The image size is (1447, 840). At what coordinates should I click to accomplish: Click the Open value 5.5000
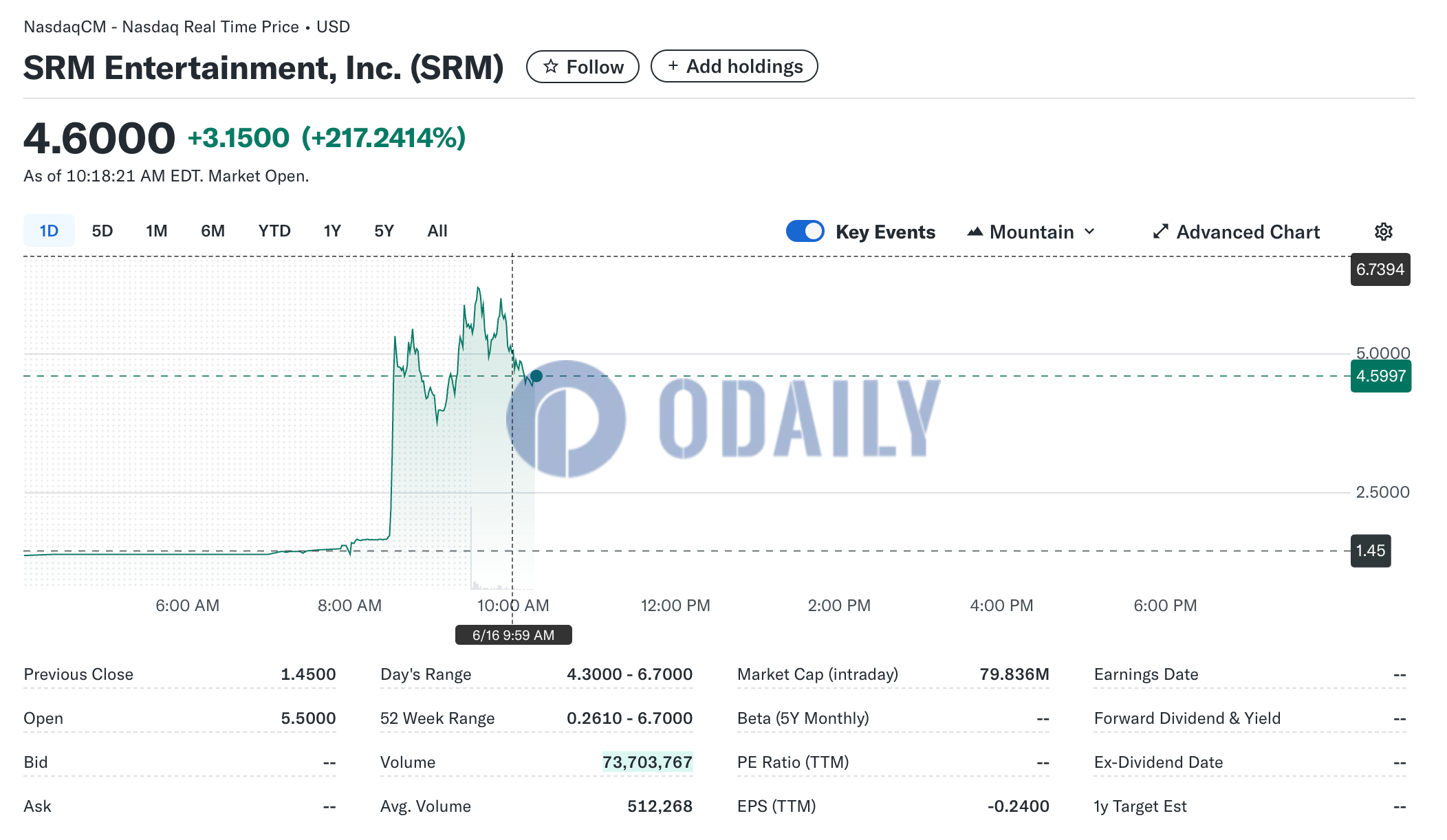308,718
